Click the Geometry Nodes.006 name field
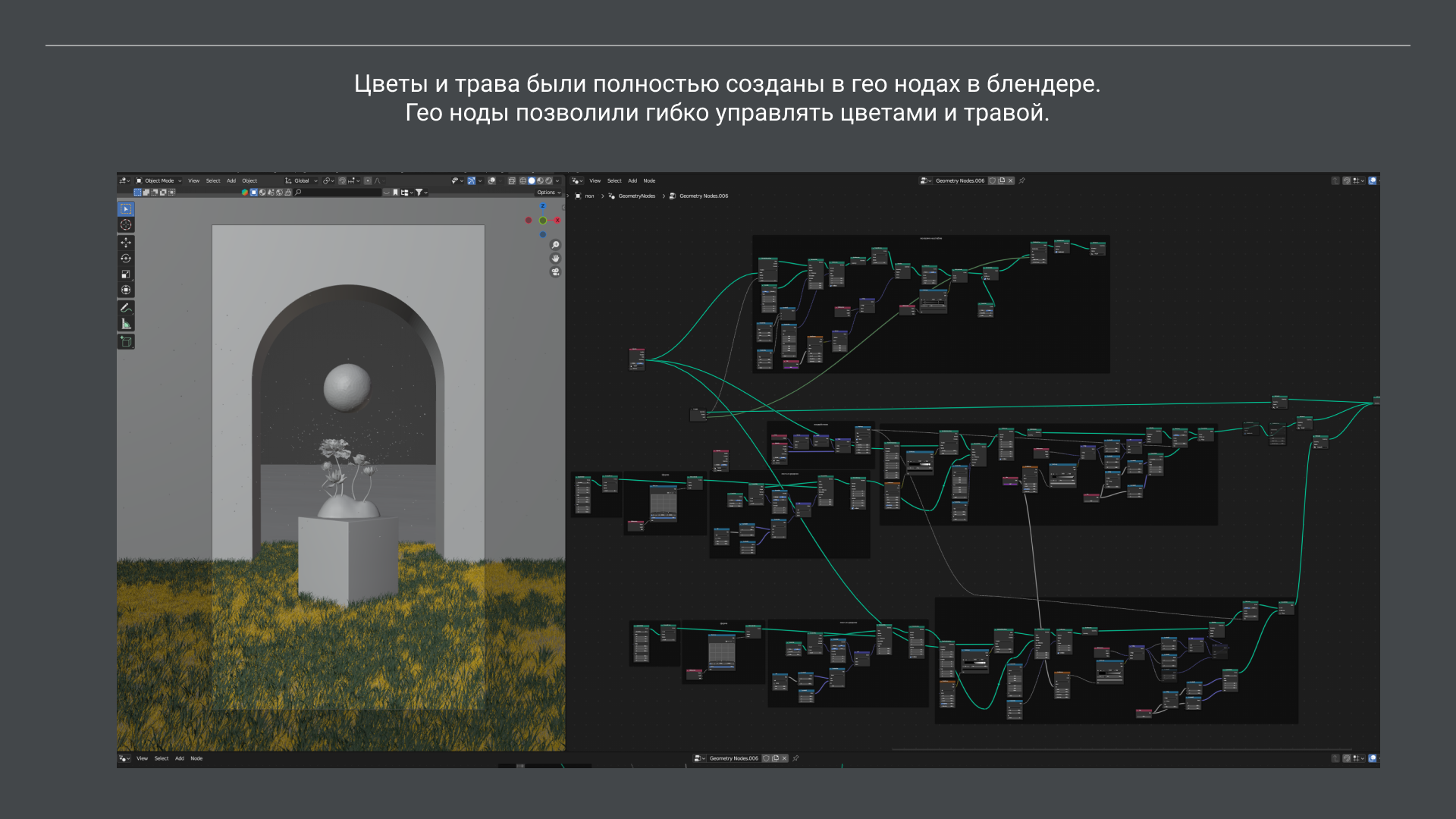Image resolution: width=1456 pixels, height=819 pixels. pyautogui.click(x=959, y=181)
